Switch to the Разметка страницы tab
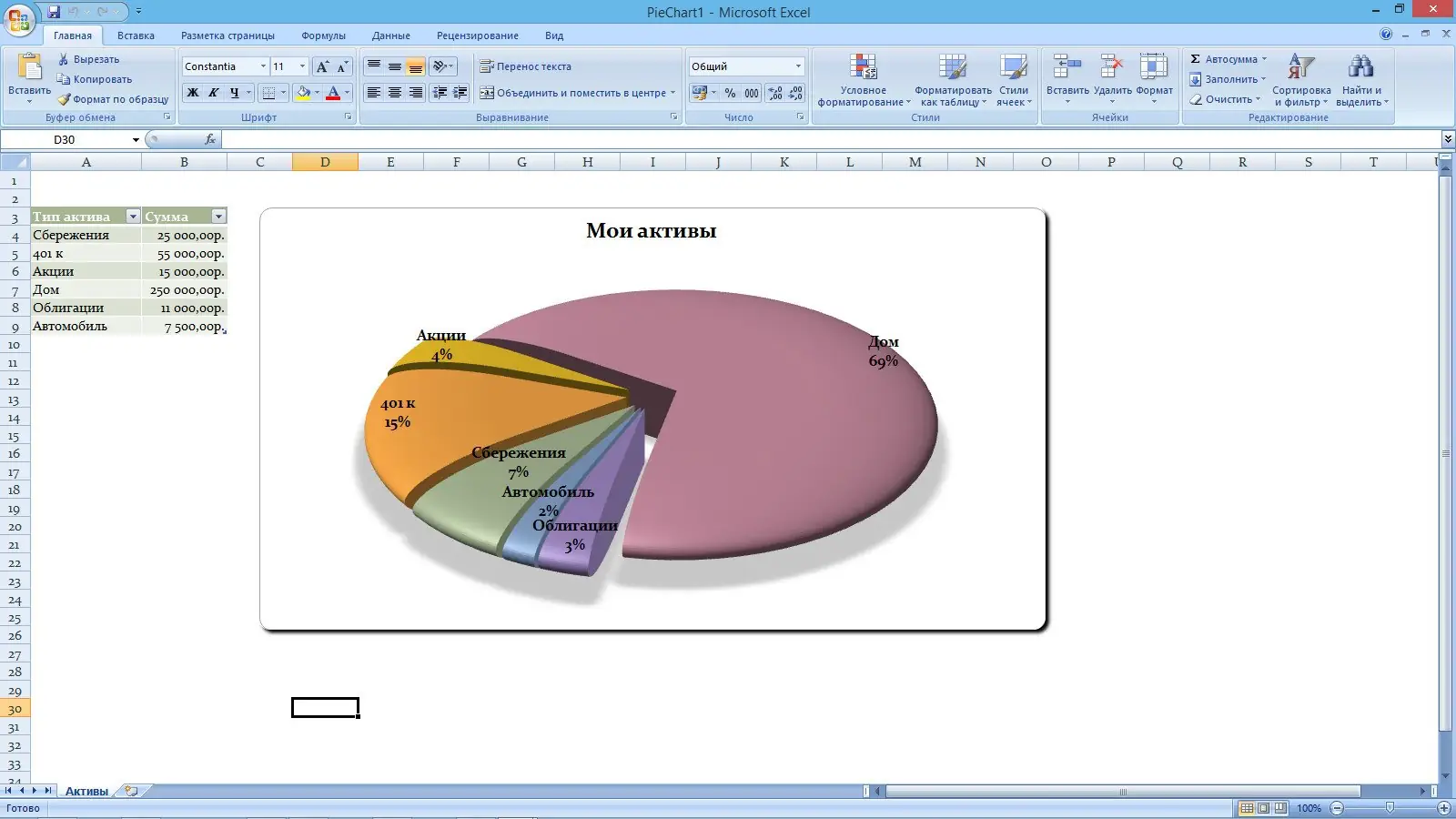1456x819 pixels. 227,35
